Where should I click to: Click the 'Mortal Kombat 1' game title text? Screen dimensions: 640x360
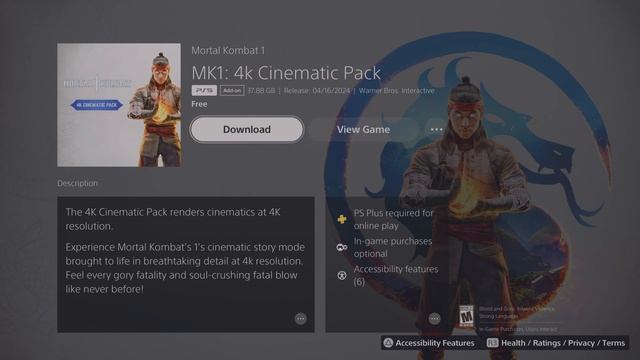(228, 51)
